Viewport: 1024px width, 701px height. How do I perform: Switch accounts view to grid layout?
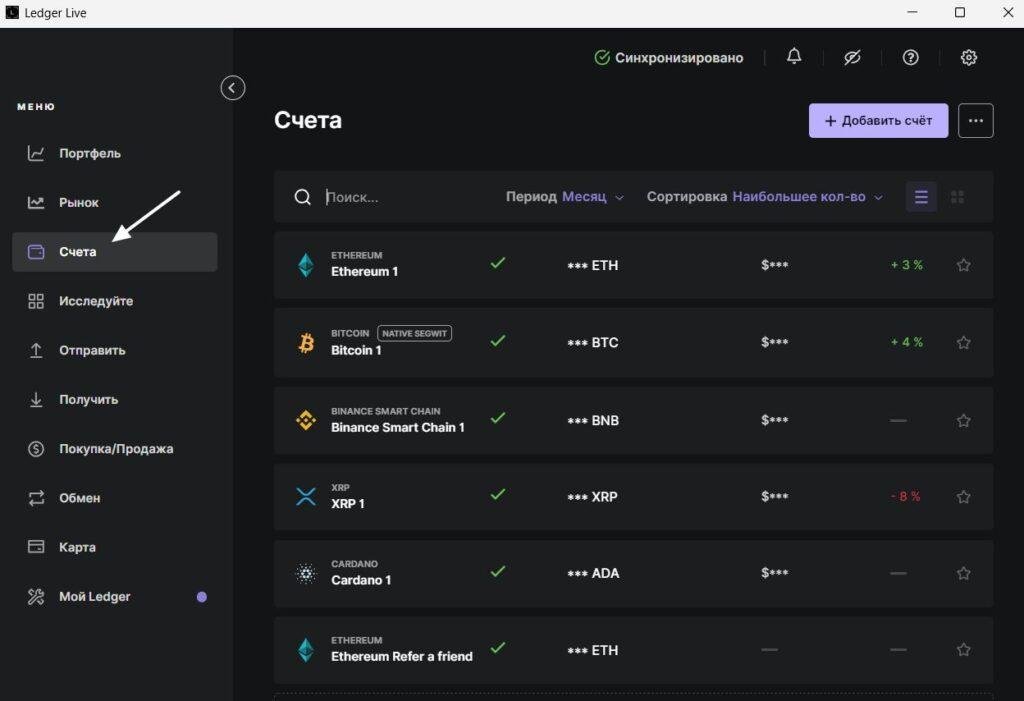pos(957,196)
